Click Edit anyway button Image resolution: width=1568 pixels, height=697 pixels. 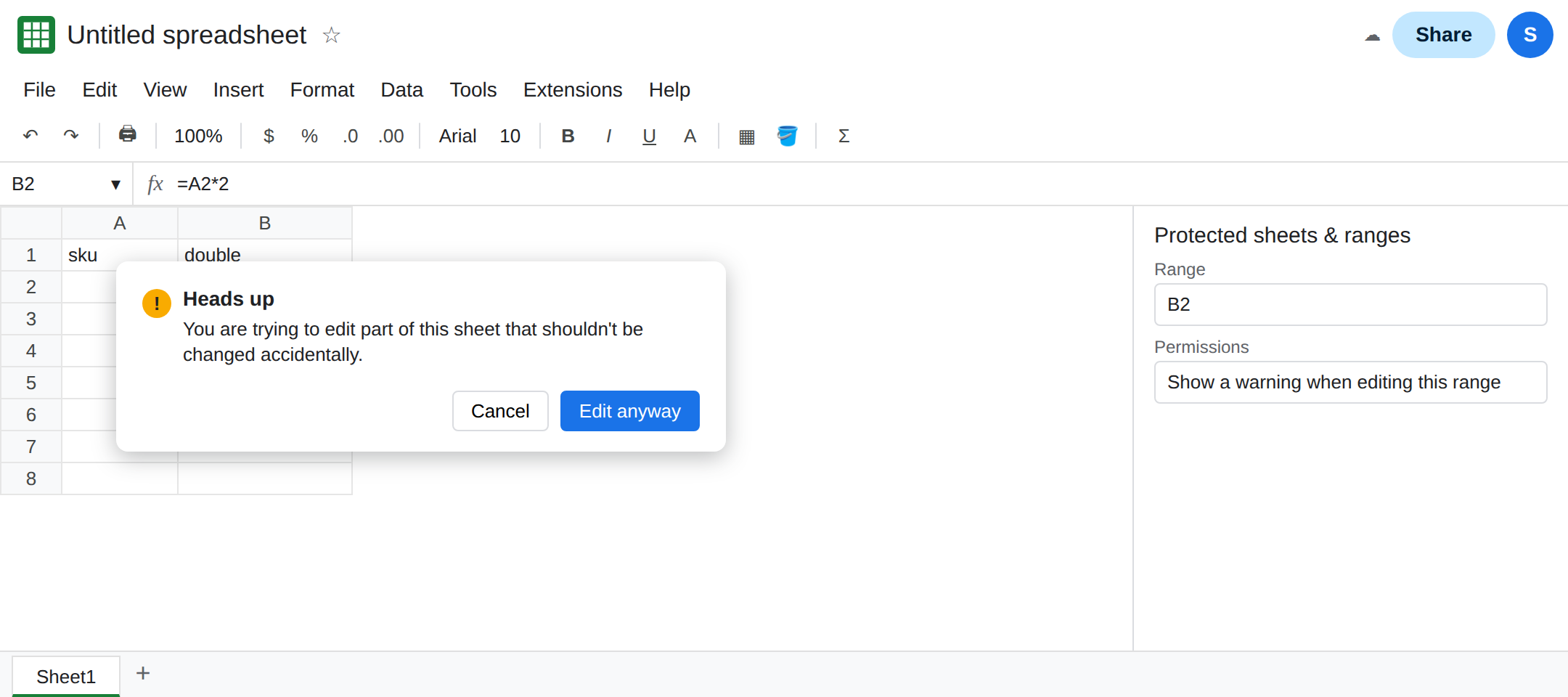pos(629,411)
